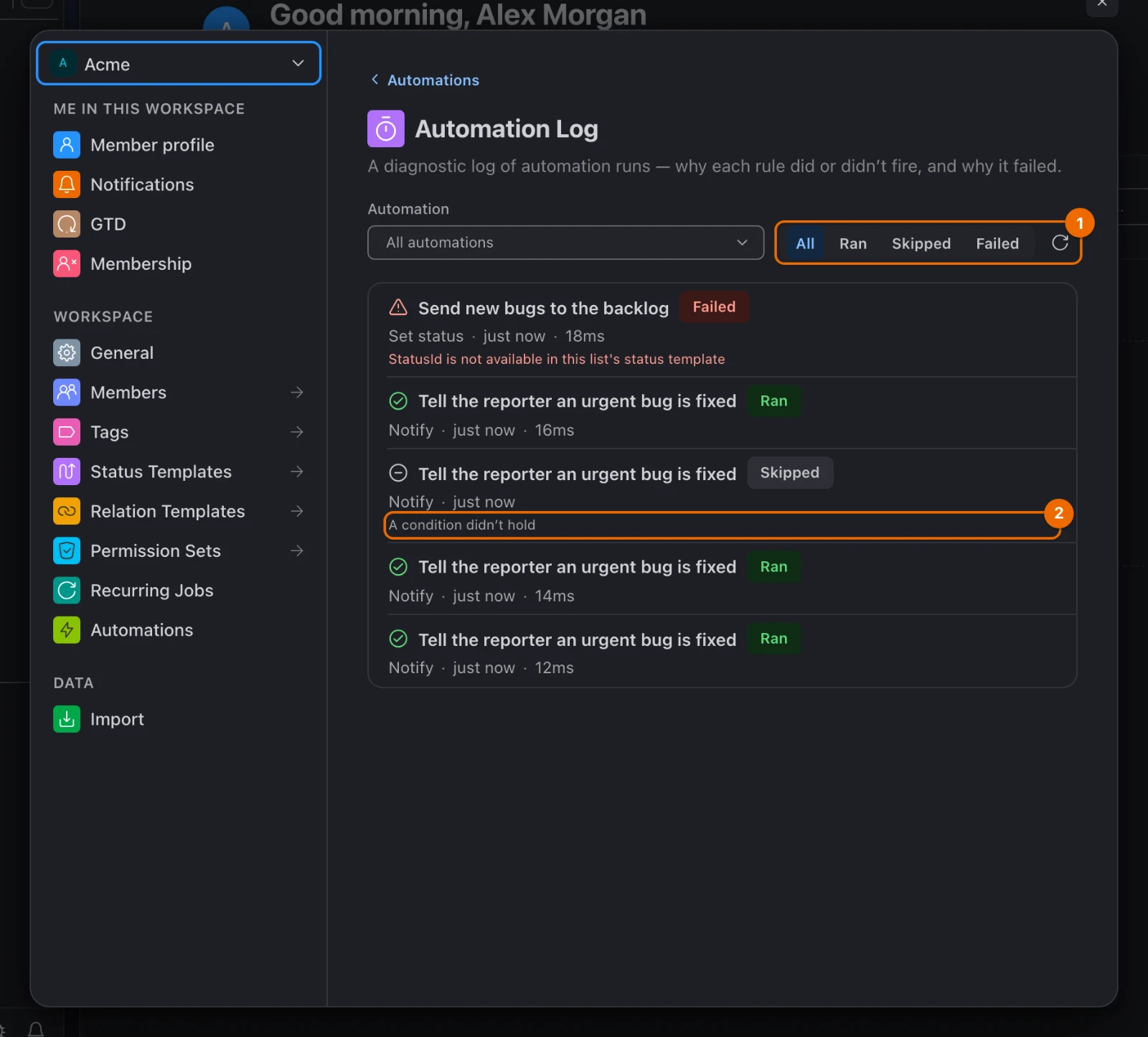Screen dimensions: 1148x1037
Task: Click the Automation Log timer icon
Action: tap(386, 128)
